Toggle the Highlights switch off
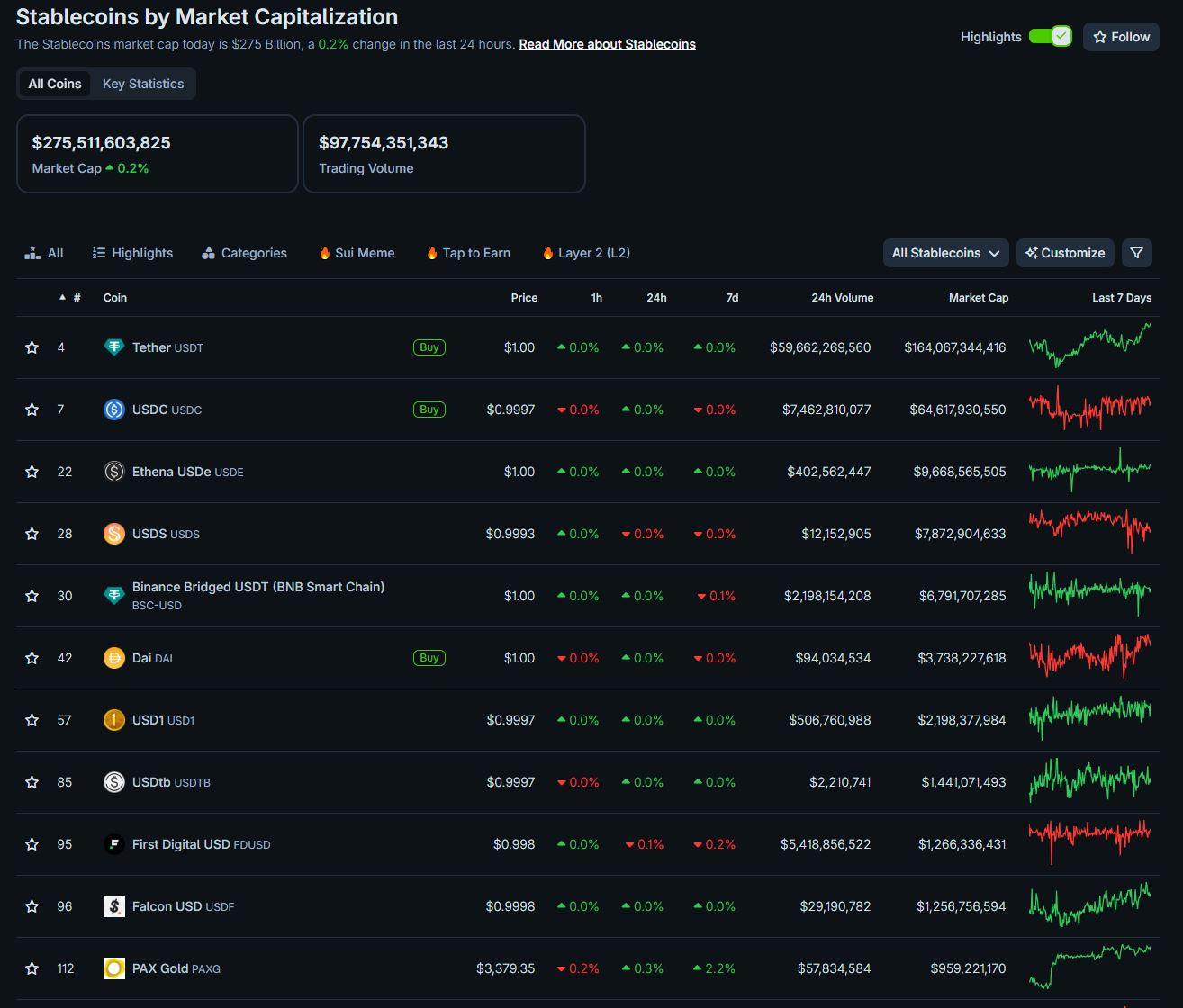Screen dimensions: 1183x1008 coord(1050,37)
